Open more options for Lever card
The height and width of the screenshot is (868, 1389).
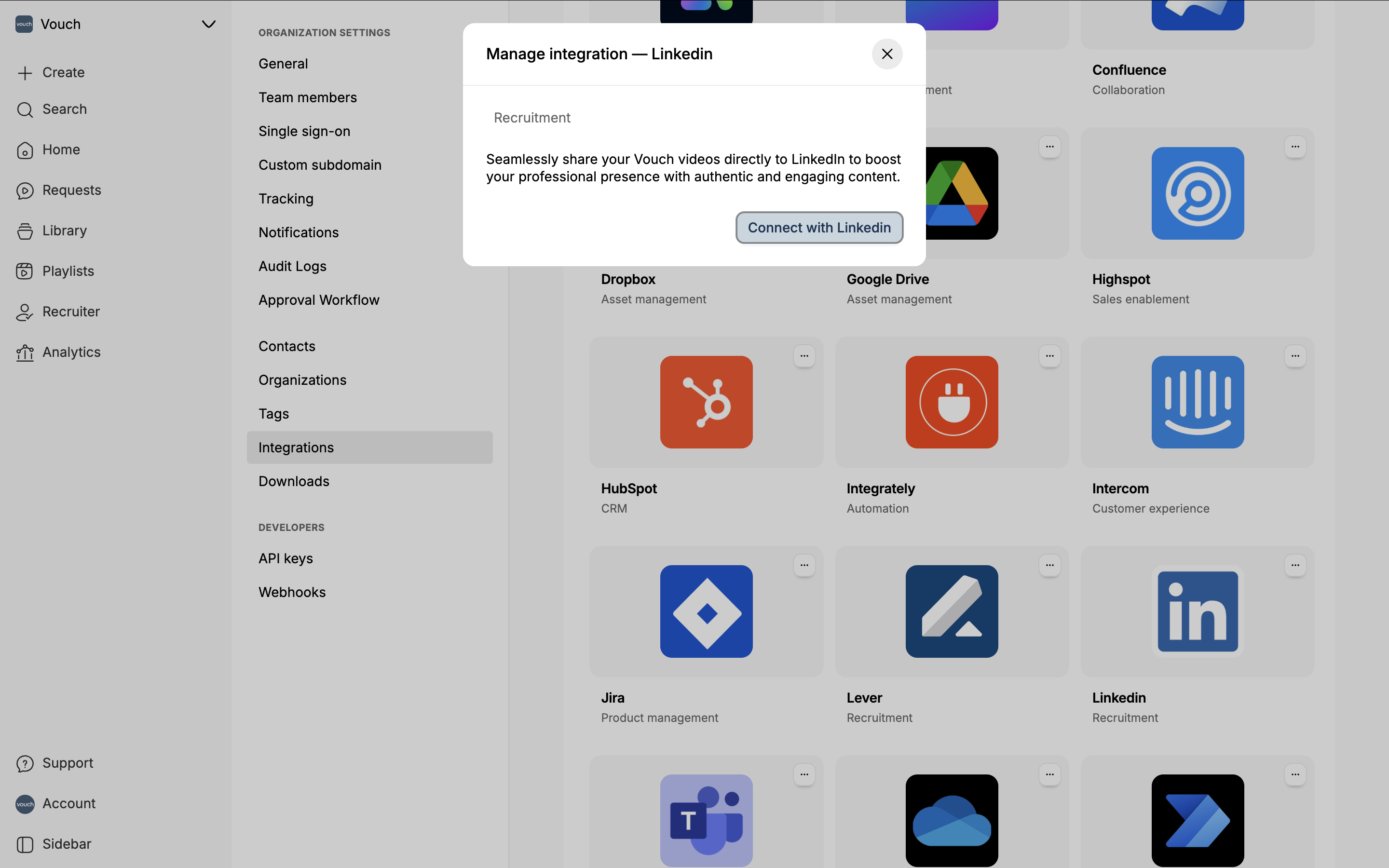1050,566
